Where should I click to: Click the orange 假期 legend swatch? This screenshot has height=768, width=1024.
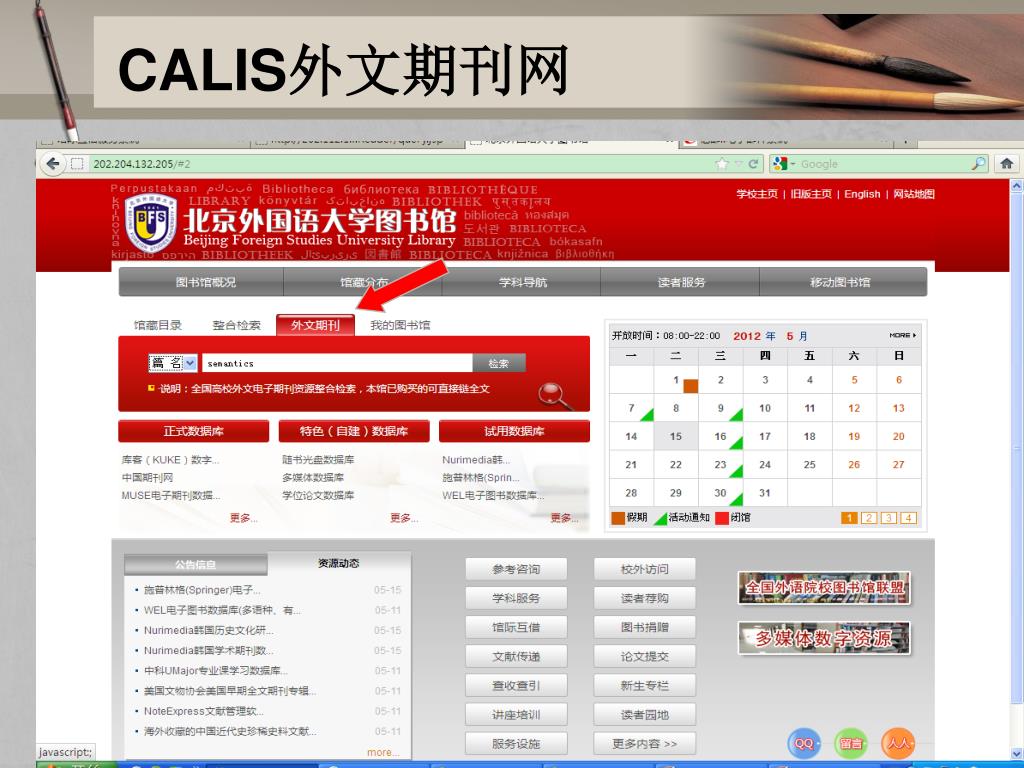[618, 518]
